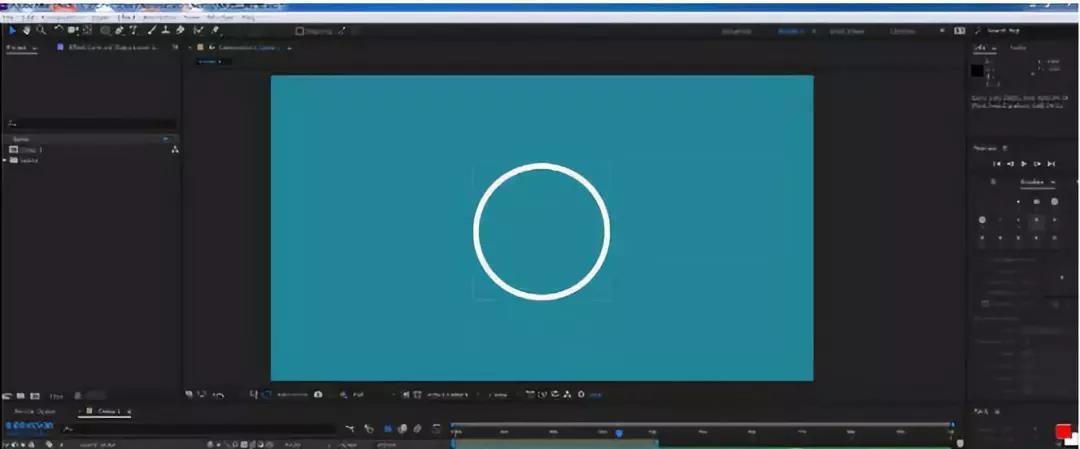This screenshot has width=1080, height=449.
Task: Select the Zoom magnifier tool
Action: 40,30
